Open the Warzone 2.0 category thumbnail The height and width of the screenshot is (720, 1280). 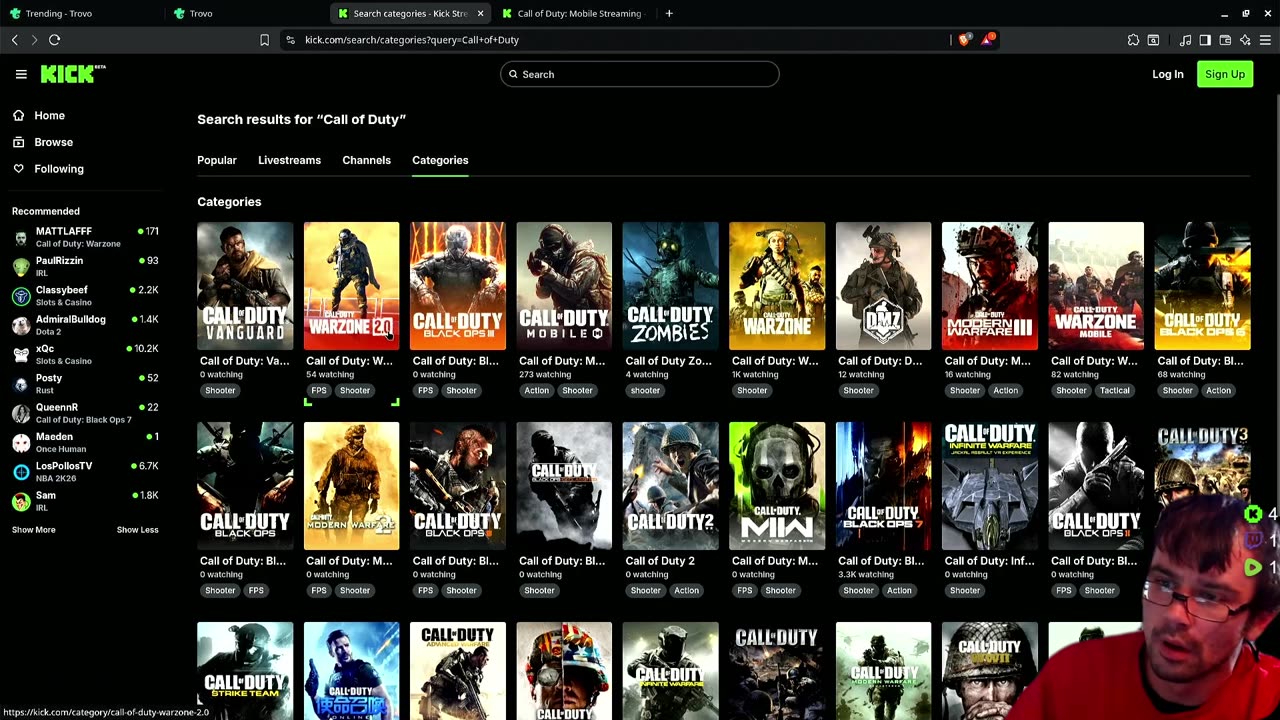click(351, 286)
